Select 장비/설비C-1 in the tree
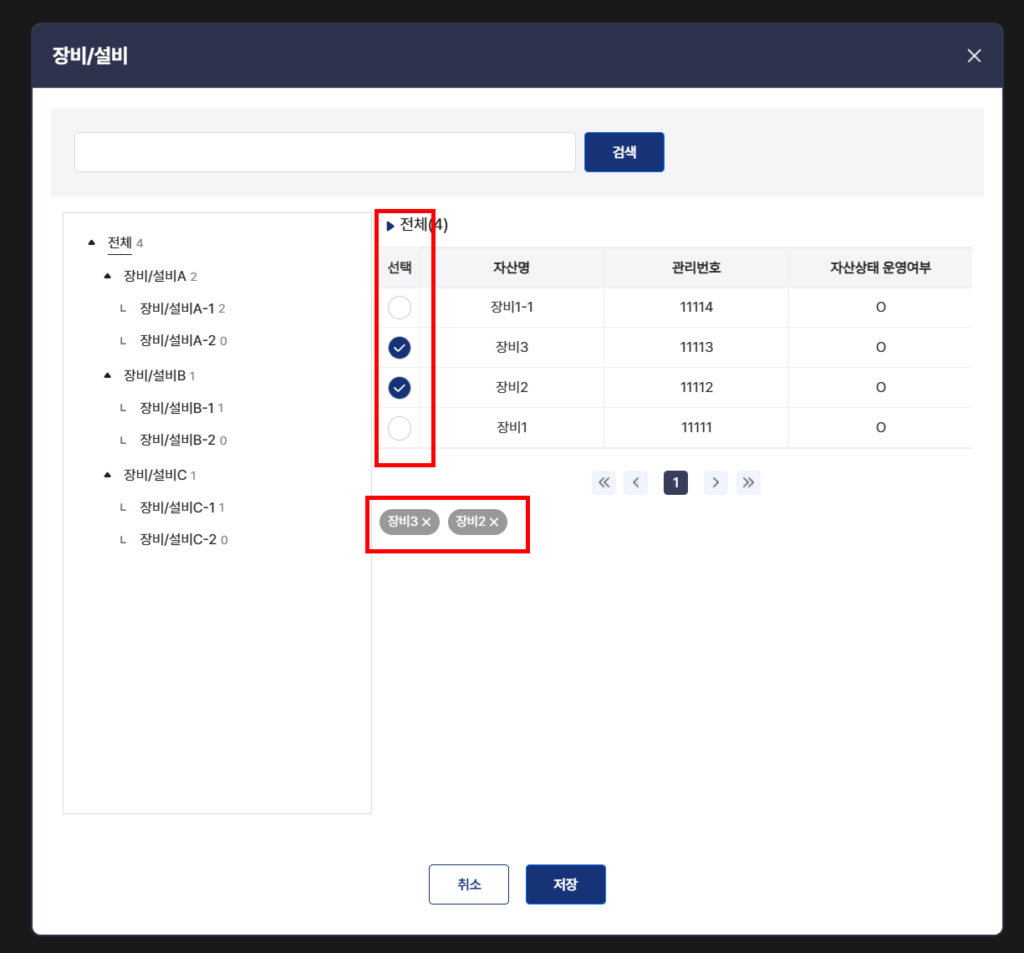This screenshot has height=953, width=1024. (x=177, y=507)
